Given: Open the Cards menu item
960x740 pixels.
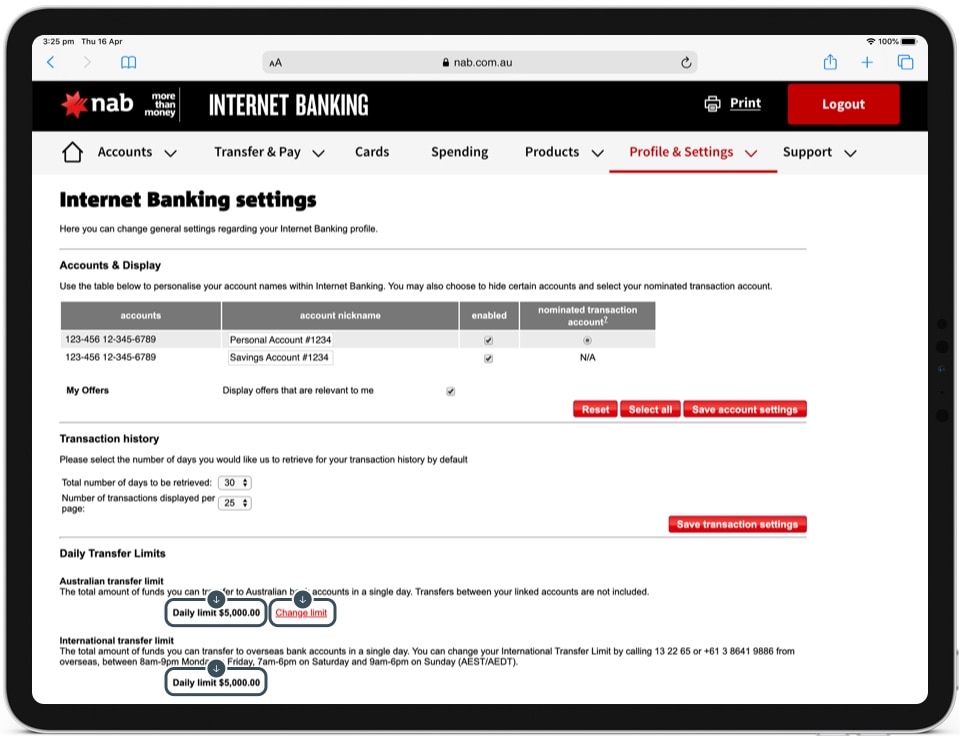Looking at the screenshot, I should [372, 152].
